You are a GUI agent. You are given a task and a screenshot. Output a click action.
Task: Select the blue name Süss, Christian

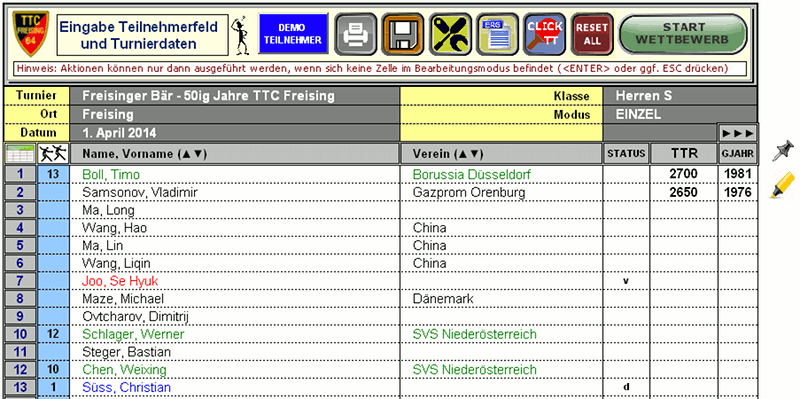[x=127, y=387]
